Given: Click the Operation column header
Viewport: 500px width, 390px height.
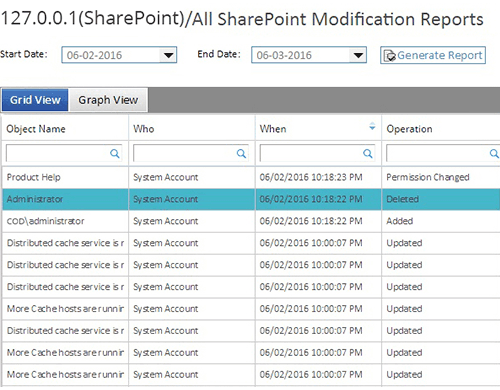Looking at the screenshot, I should (441, 129).
